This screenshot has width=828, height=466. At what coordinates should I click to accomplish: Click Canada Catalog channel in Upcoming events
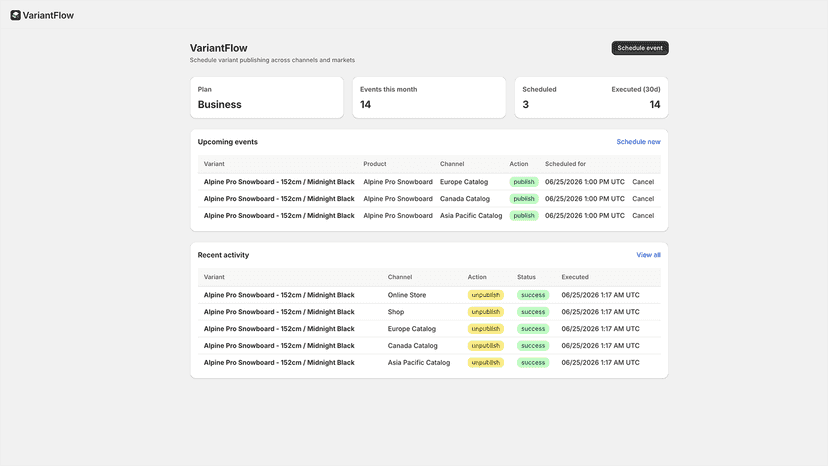465,199
